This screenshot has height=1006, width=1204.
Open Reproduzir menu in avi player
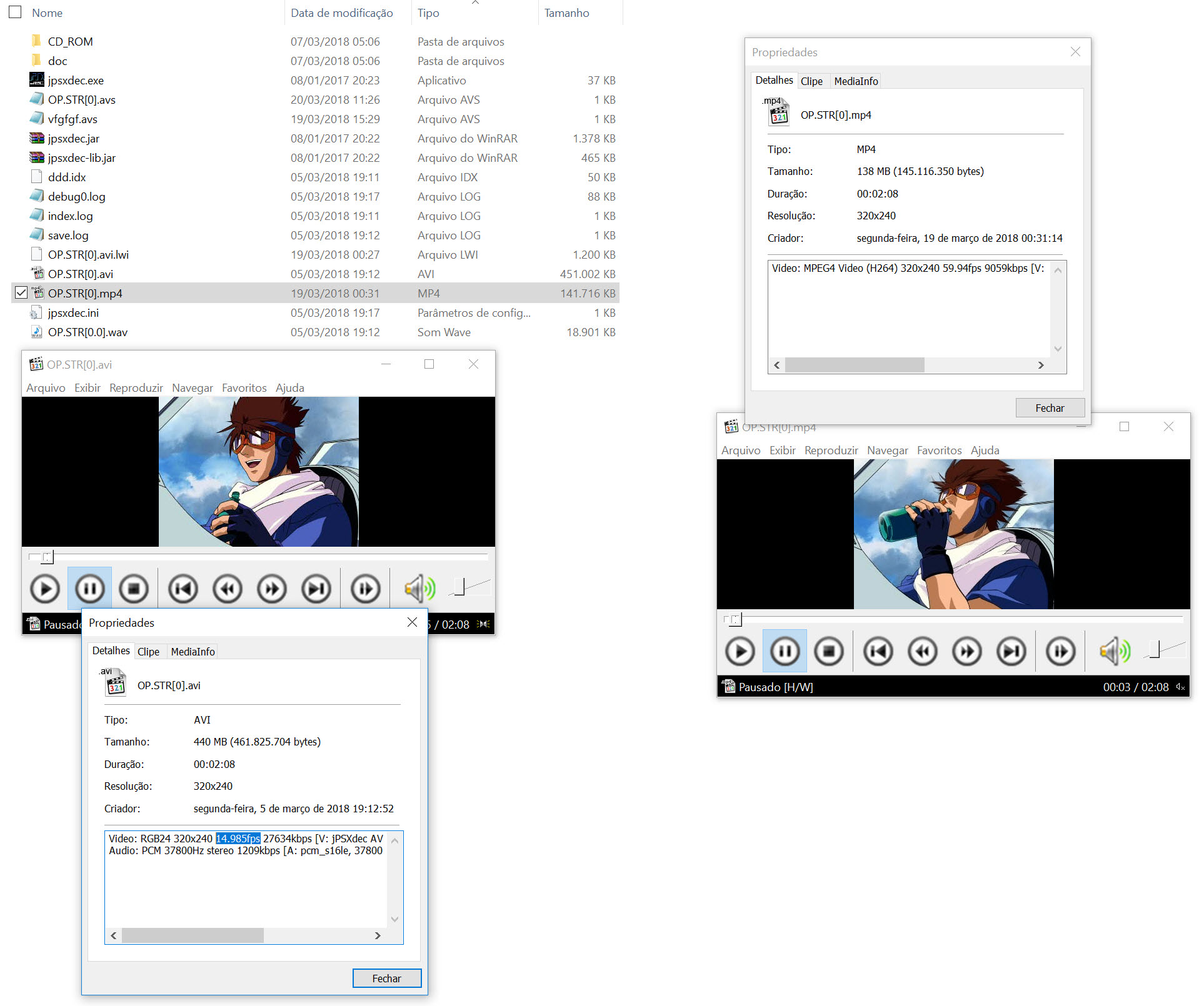[136, 387]
